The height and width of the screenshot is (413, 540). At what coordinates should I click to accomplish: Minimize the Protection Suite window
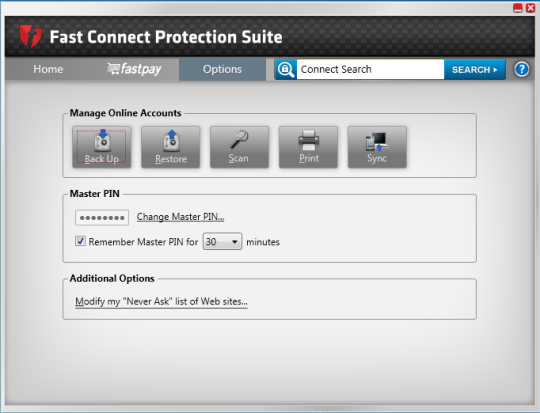(x=518, y=8)
